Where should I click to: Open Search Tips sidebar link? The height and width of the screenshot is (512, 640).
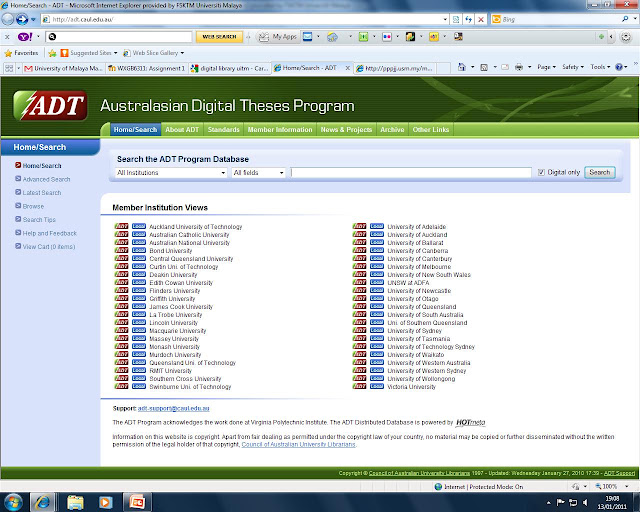point(39,220)
